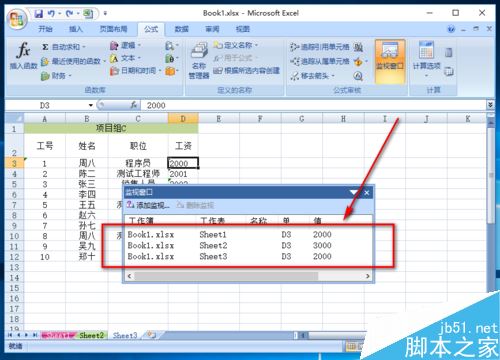Expand the AutoSum dropdown arrow
The width and height of the screenshot is (500, 360).
(x=84, y=47)
